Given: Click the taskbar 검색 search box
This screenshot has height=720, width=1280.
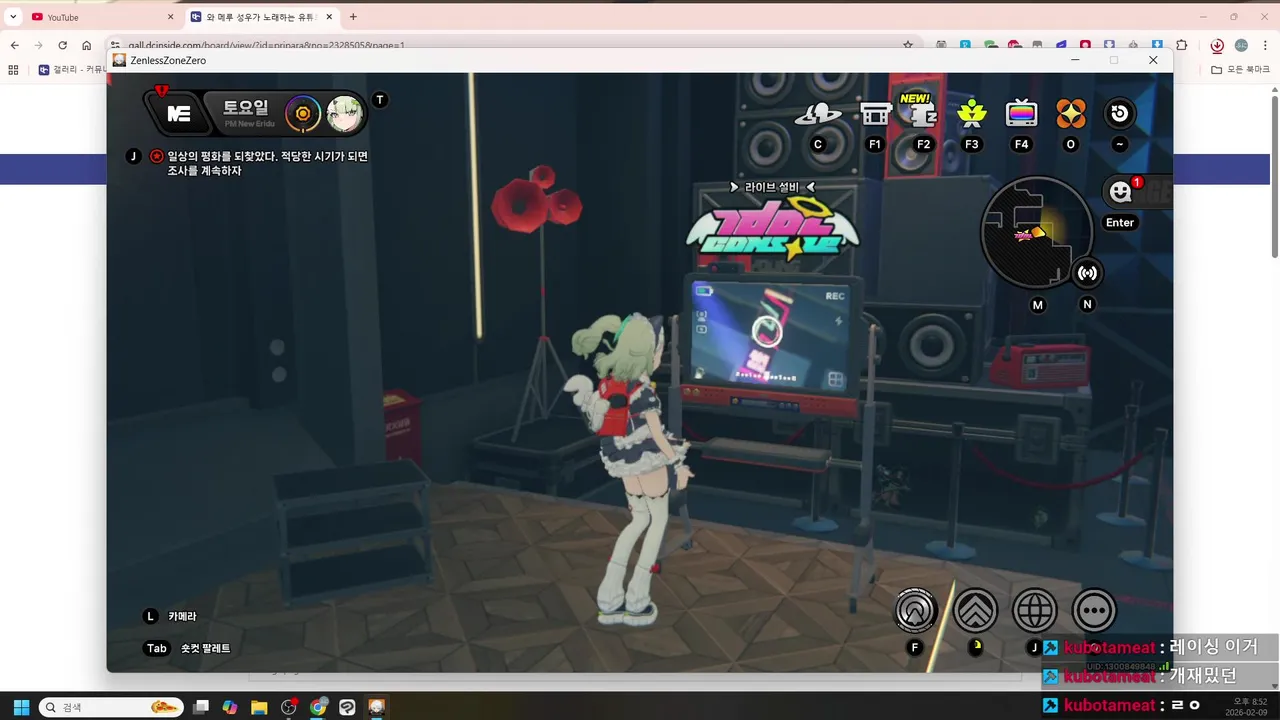Looking at the screenshot, I should 111,707.
